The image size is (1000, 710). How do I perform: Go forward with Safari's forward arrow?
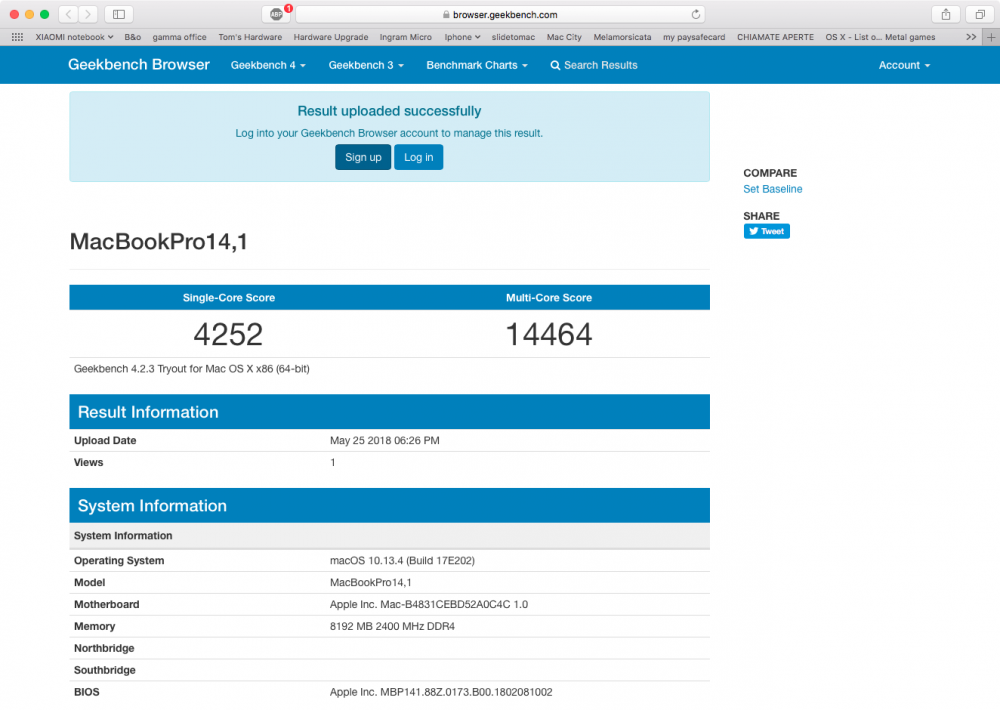tap(88, 14)
